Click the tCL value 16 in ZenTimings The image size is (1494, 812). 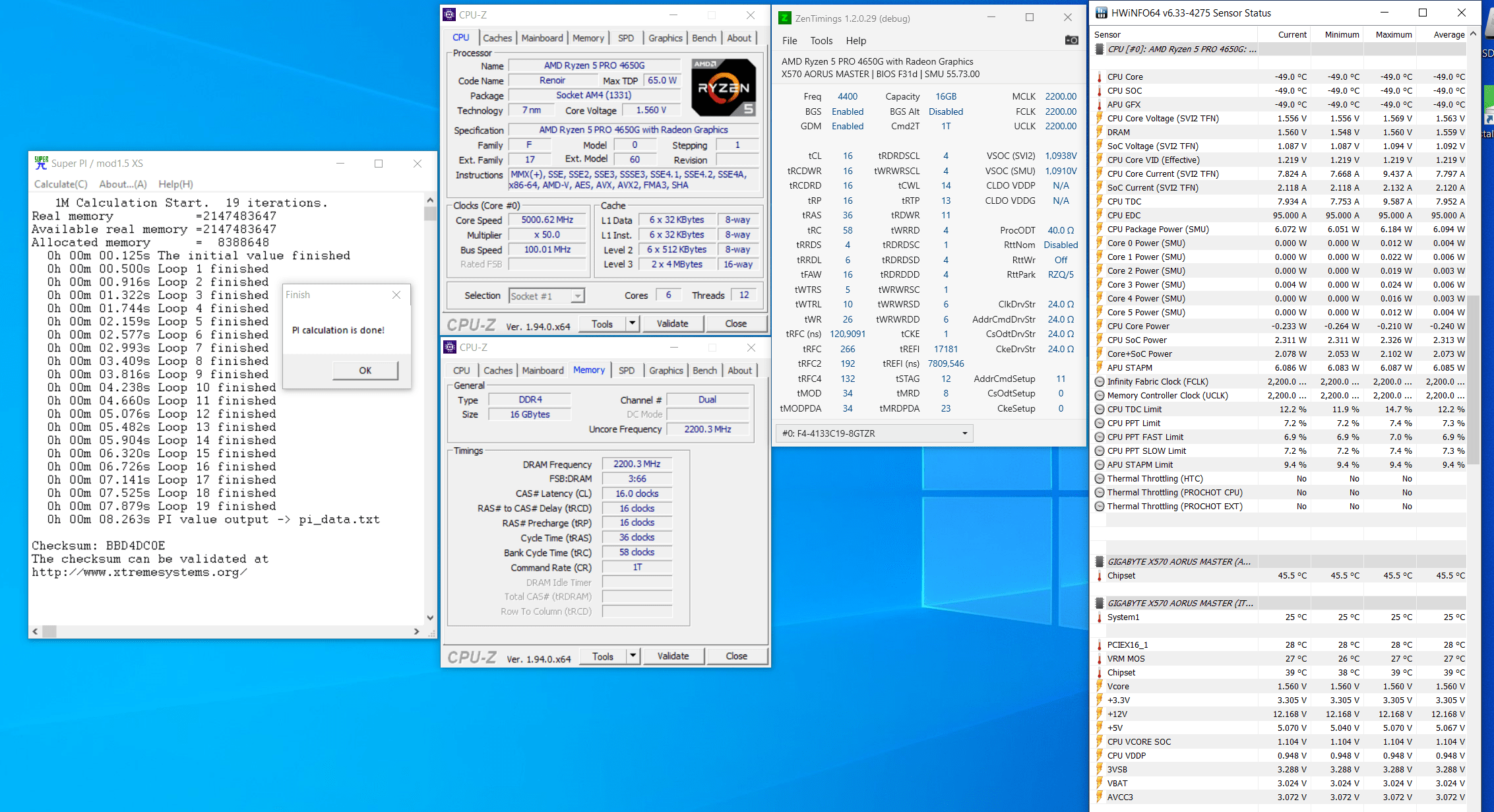tap(848, 156)
